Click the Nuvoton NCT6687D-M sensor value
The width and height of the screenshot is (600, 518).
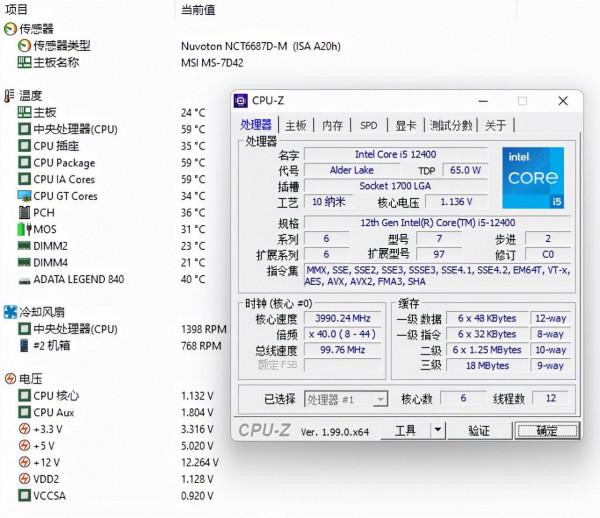coord(261,46)
